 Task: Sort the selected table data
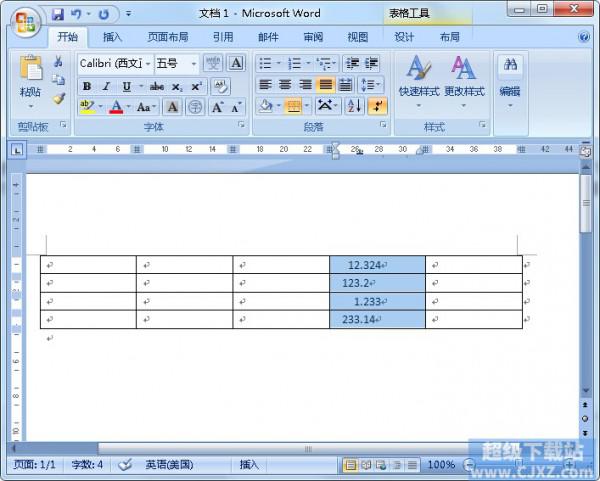pos(354,106)
